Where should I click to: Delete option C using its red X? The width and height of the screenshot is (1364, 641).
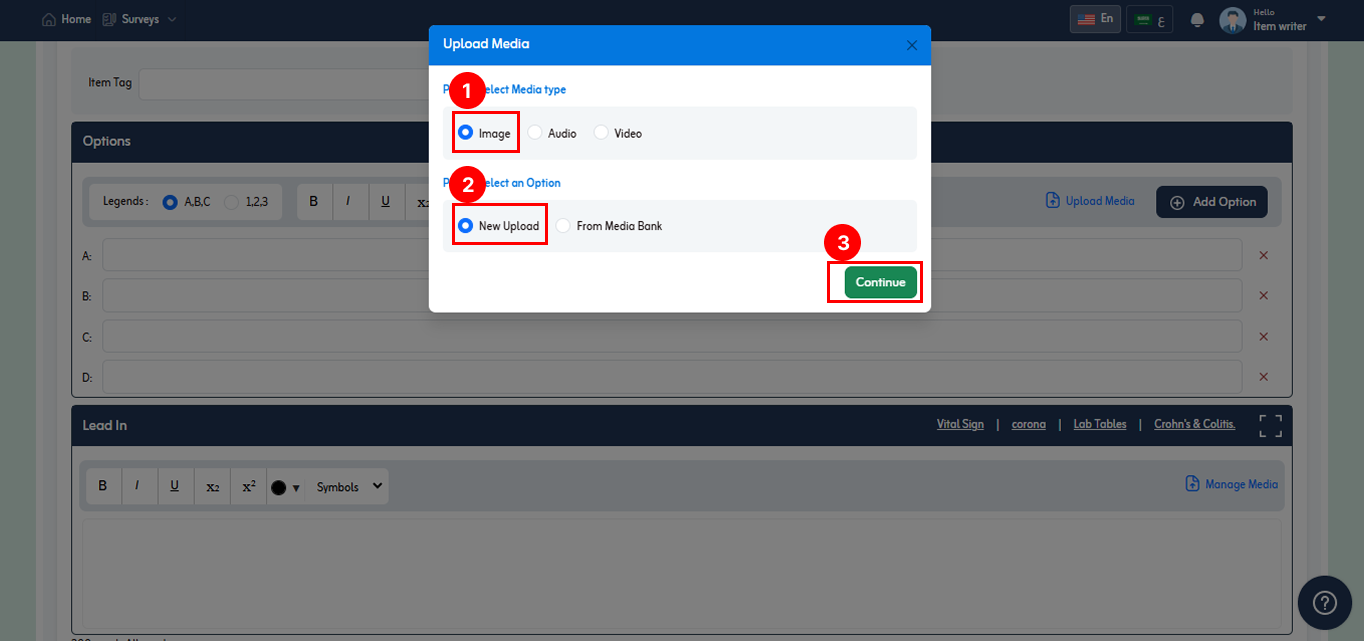tap(1263, 336)
